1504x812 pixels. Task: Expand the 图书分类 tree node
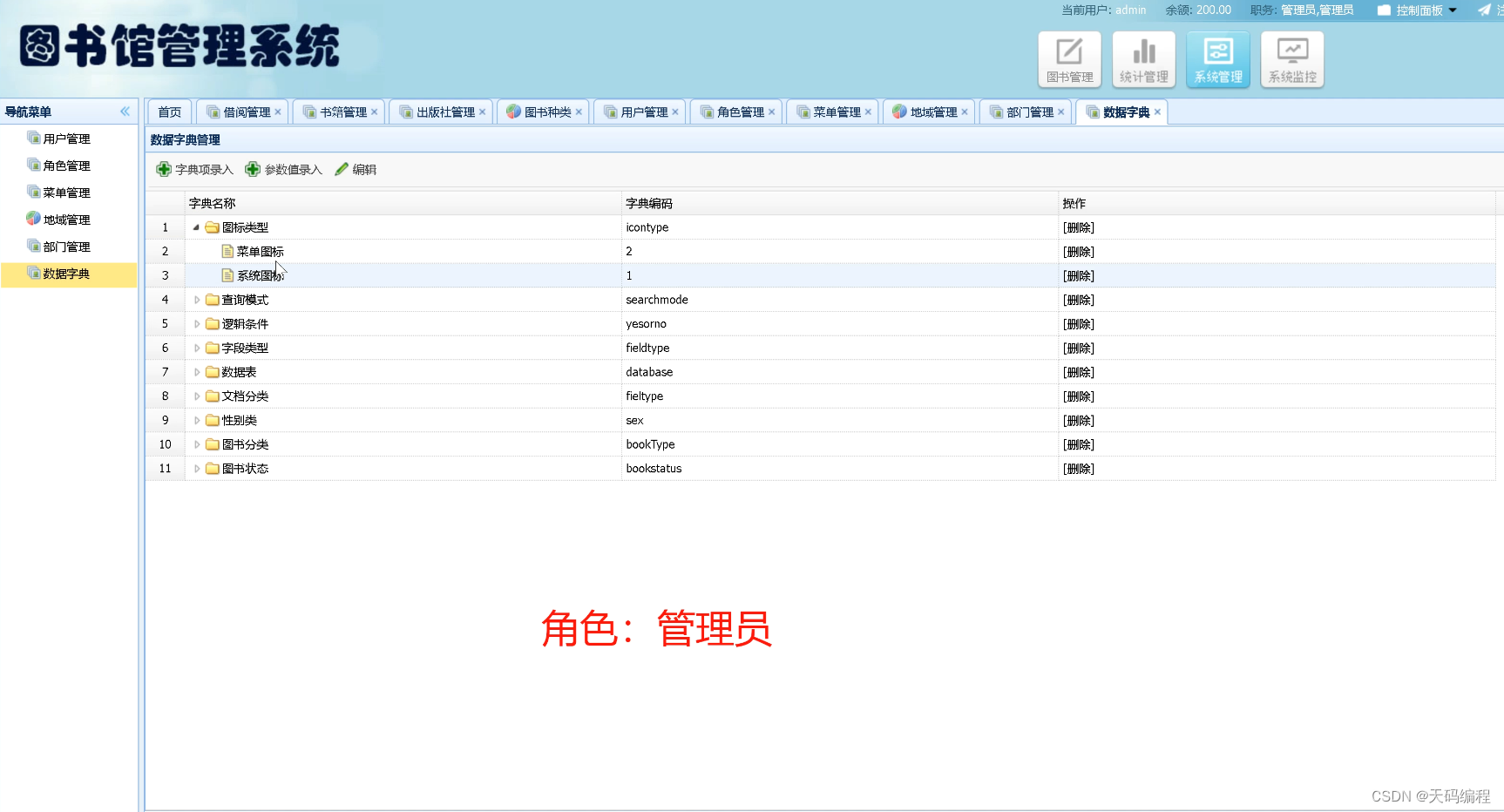[x=197, y=444]
